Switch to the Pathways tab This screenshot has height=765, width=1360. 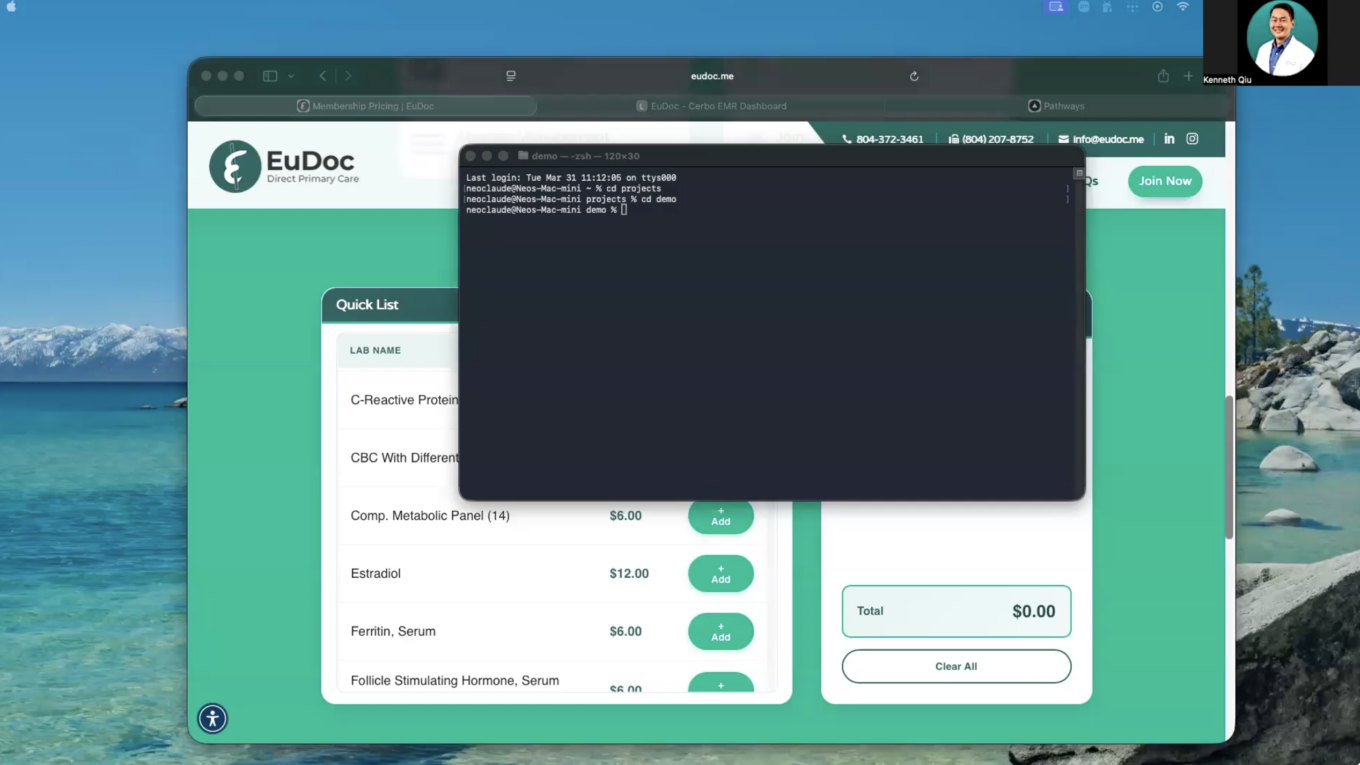coord(1056,106)
